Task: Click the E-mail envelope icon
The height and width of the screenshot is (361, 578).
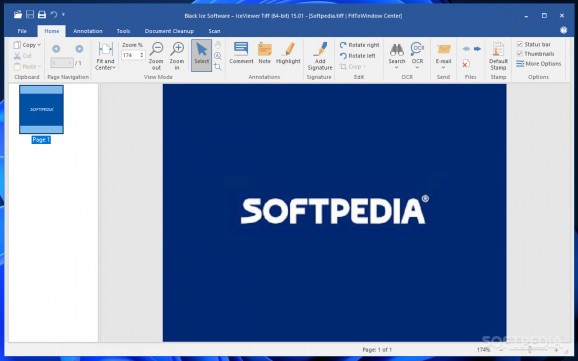Action: pyautogui.click(x=443, y=49)
